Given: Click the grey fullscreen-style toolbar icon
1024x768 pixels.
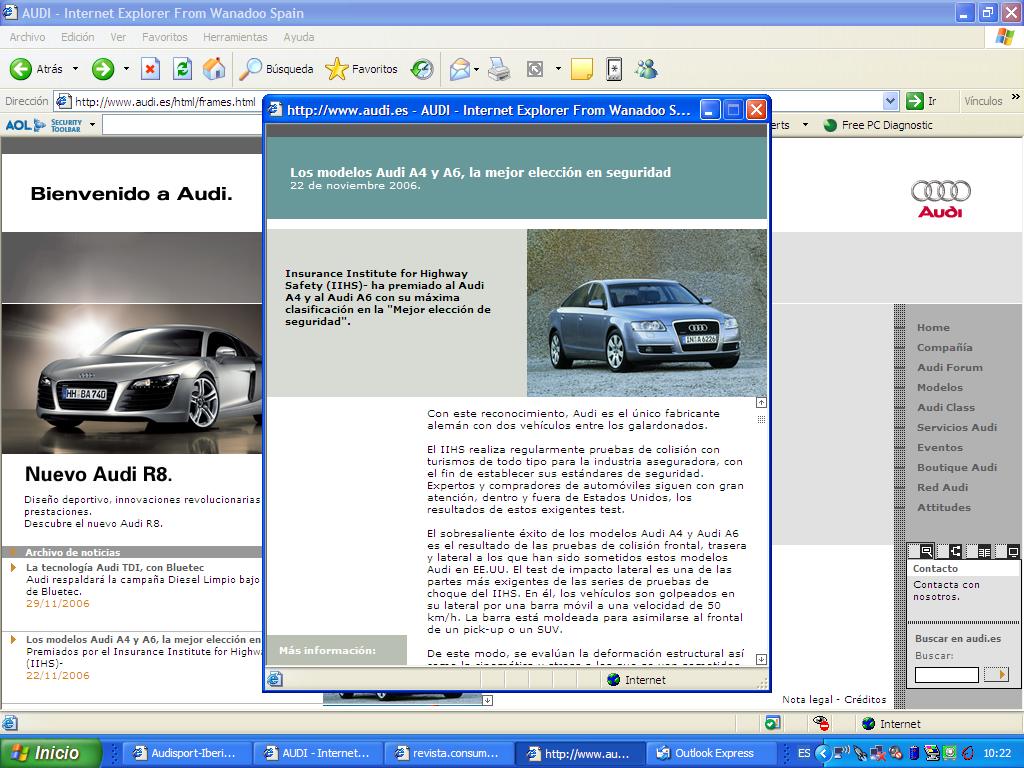Looking at the screenshot, I should [535, 69].
